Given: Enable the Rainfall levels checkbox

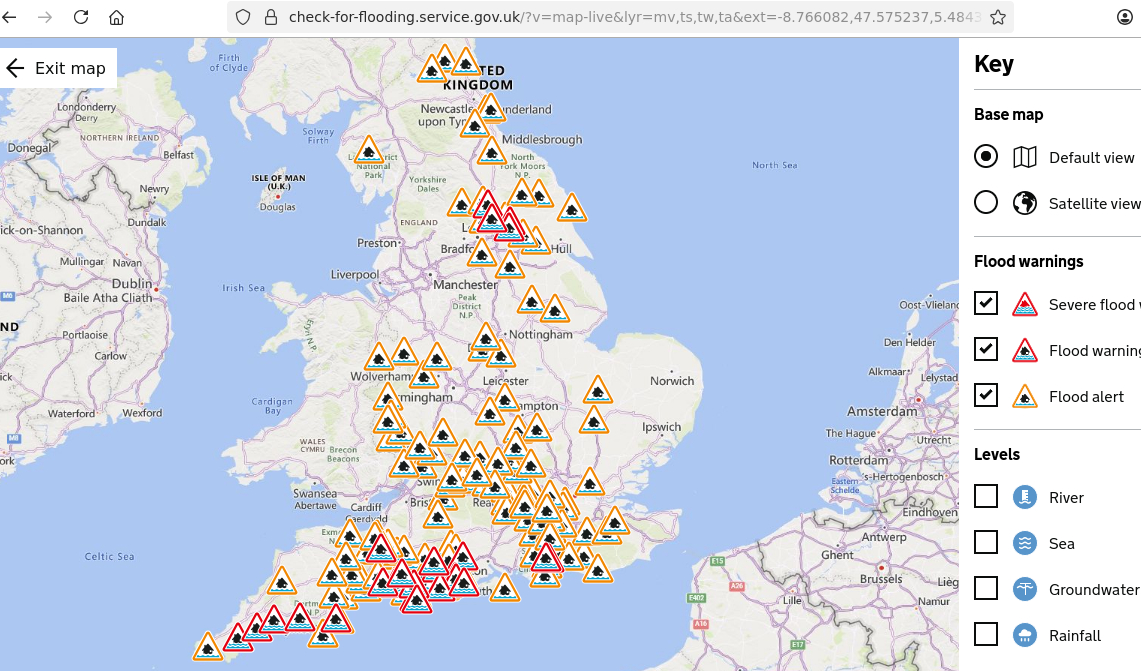Looking at the screenshot, I should (x=986, y=634).
